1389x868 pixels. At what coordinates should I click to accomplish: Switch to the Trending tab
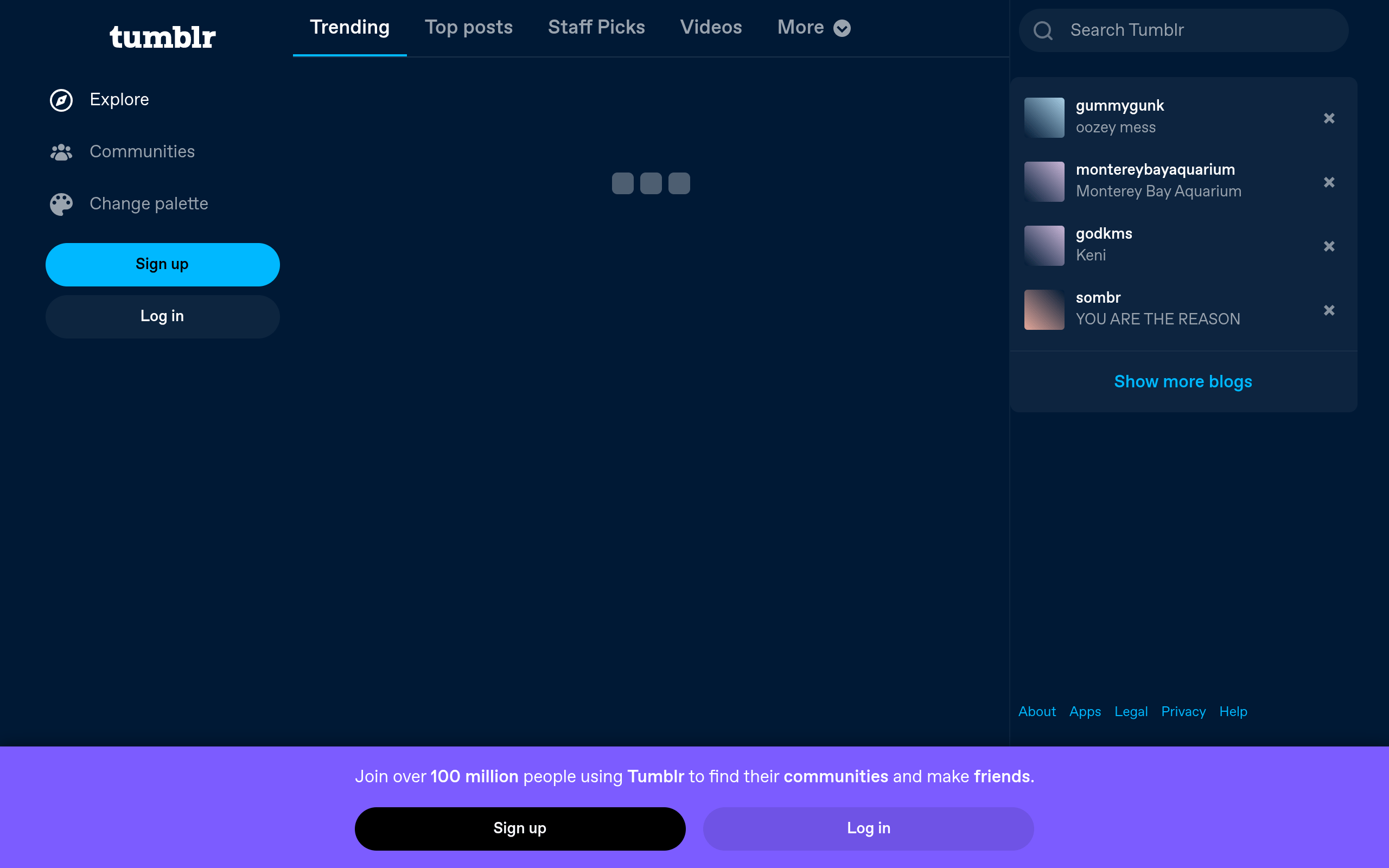coord(349,28)
